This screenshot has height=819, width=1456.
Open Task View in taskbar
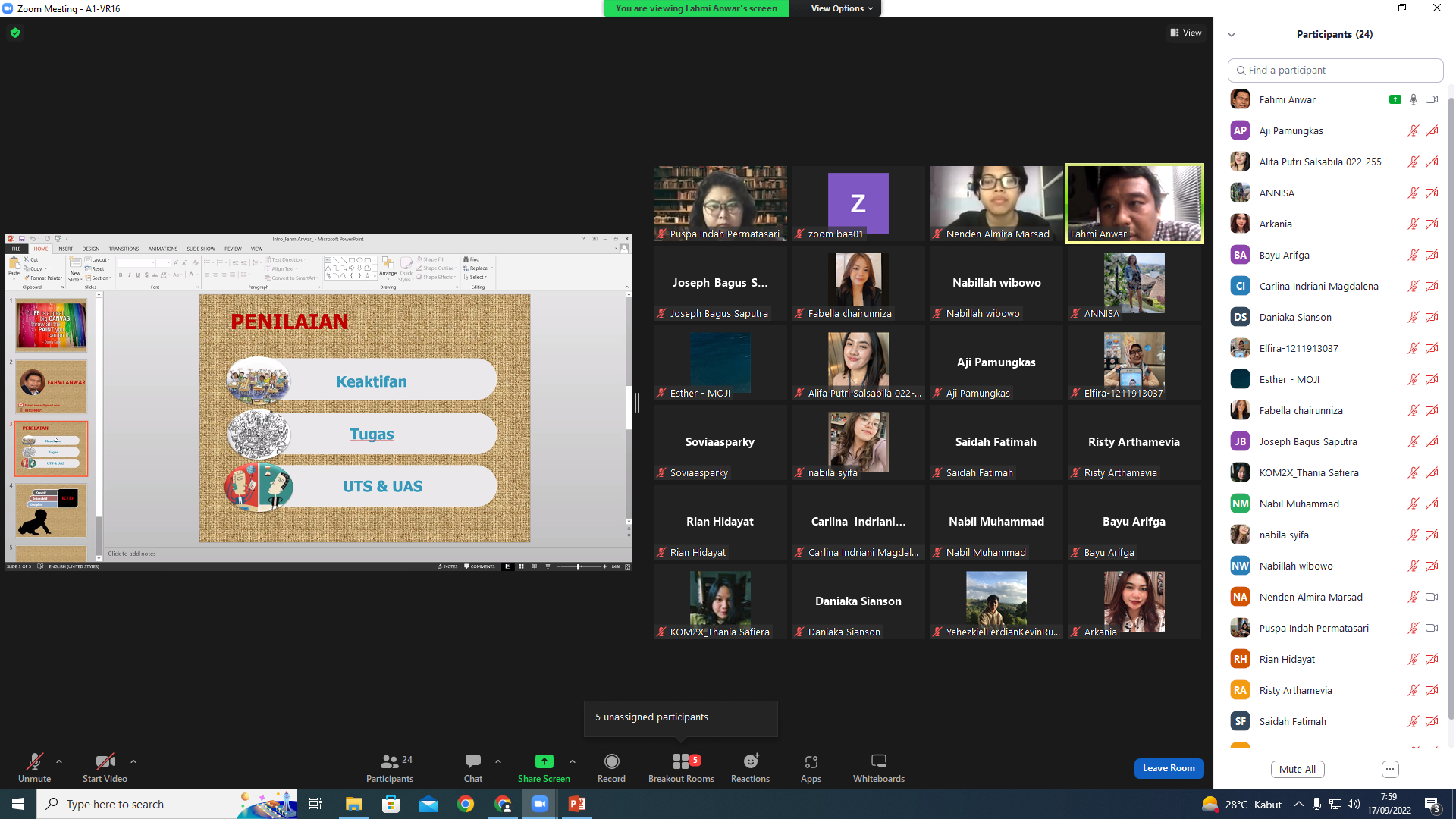coord(315,804)
